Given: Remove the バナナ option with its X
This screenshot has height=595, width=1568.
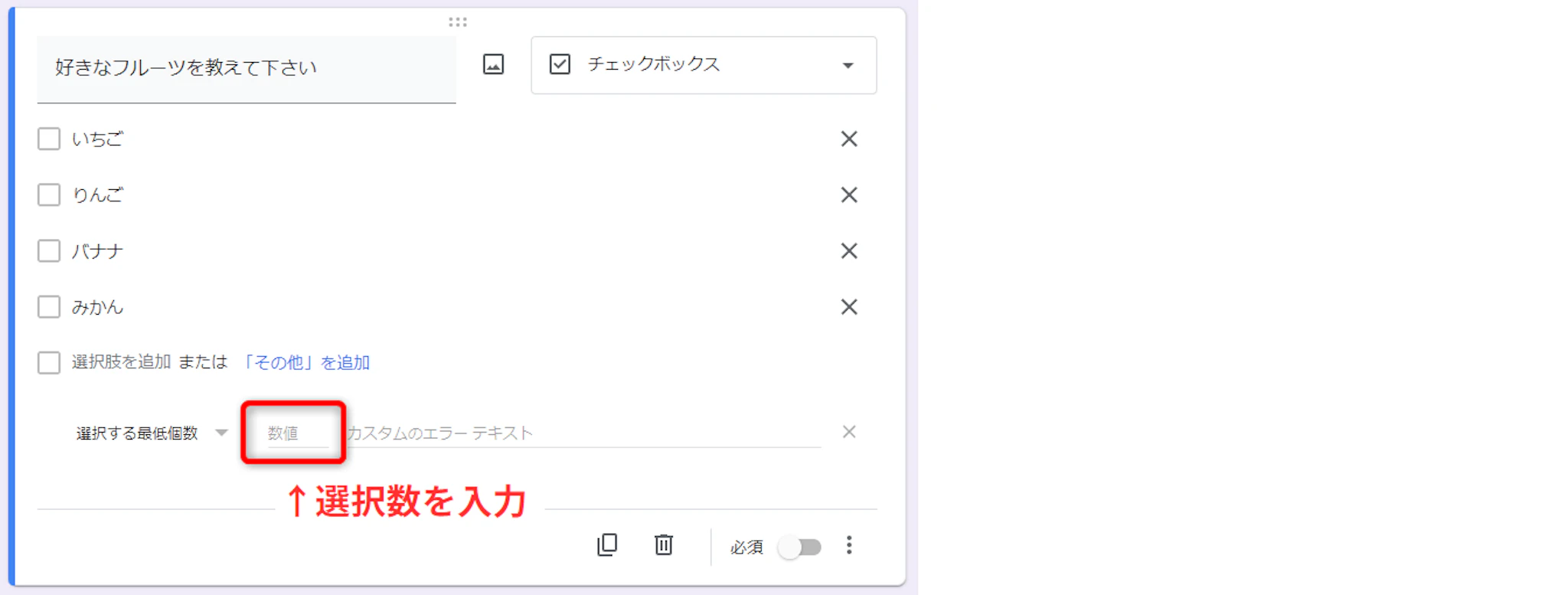Looking at the screenshot, I should pos(848,250).
